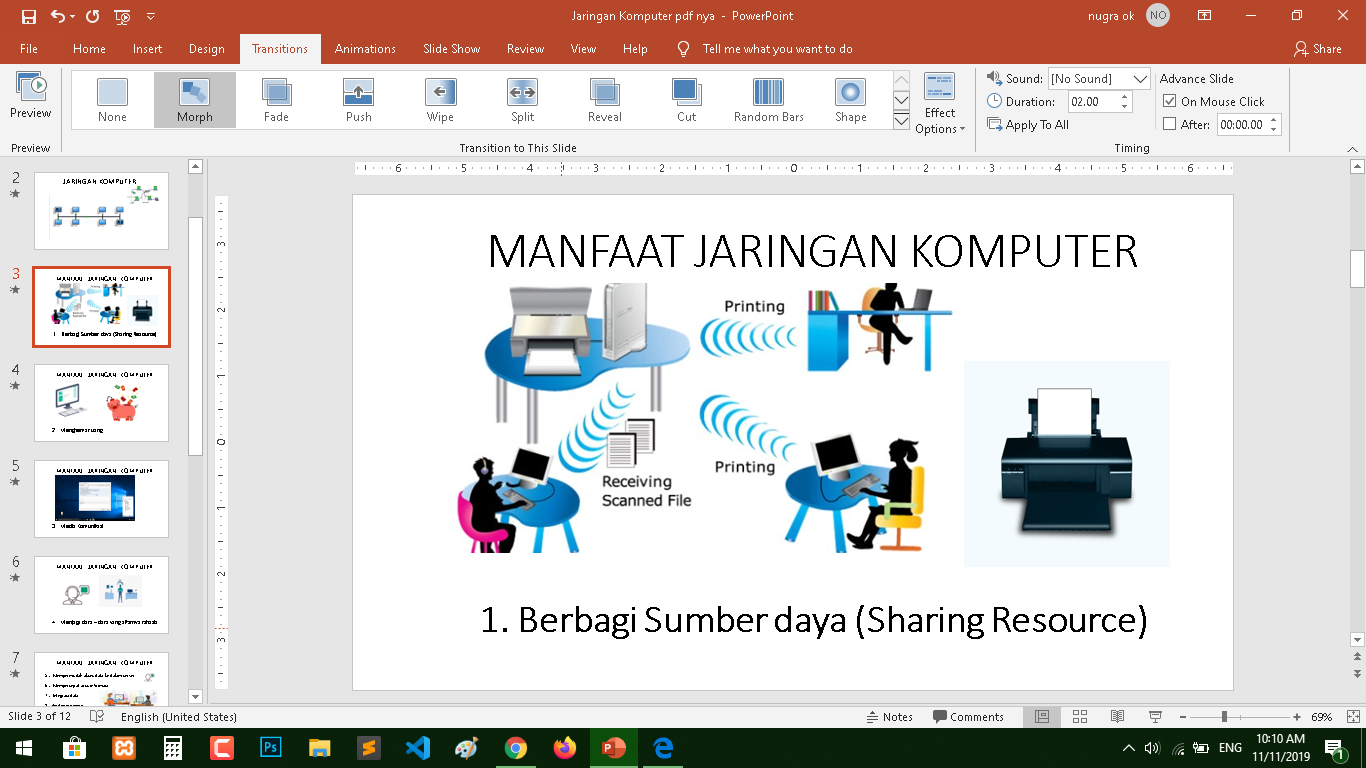Image resolution: width=1366 pixels, height=768 pixels.
Task: Enable the After advance checkbox
Action: 1171,124
